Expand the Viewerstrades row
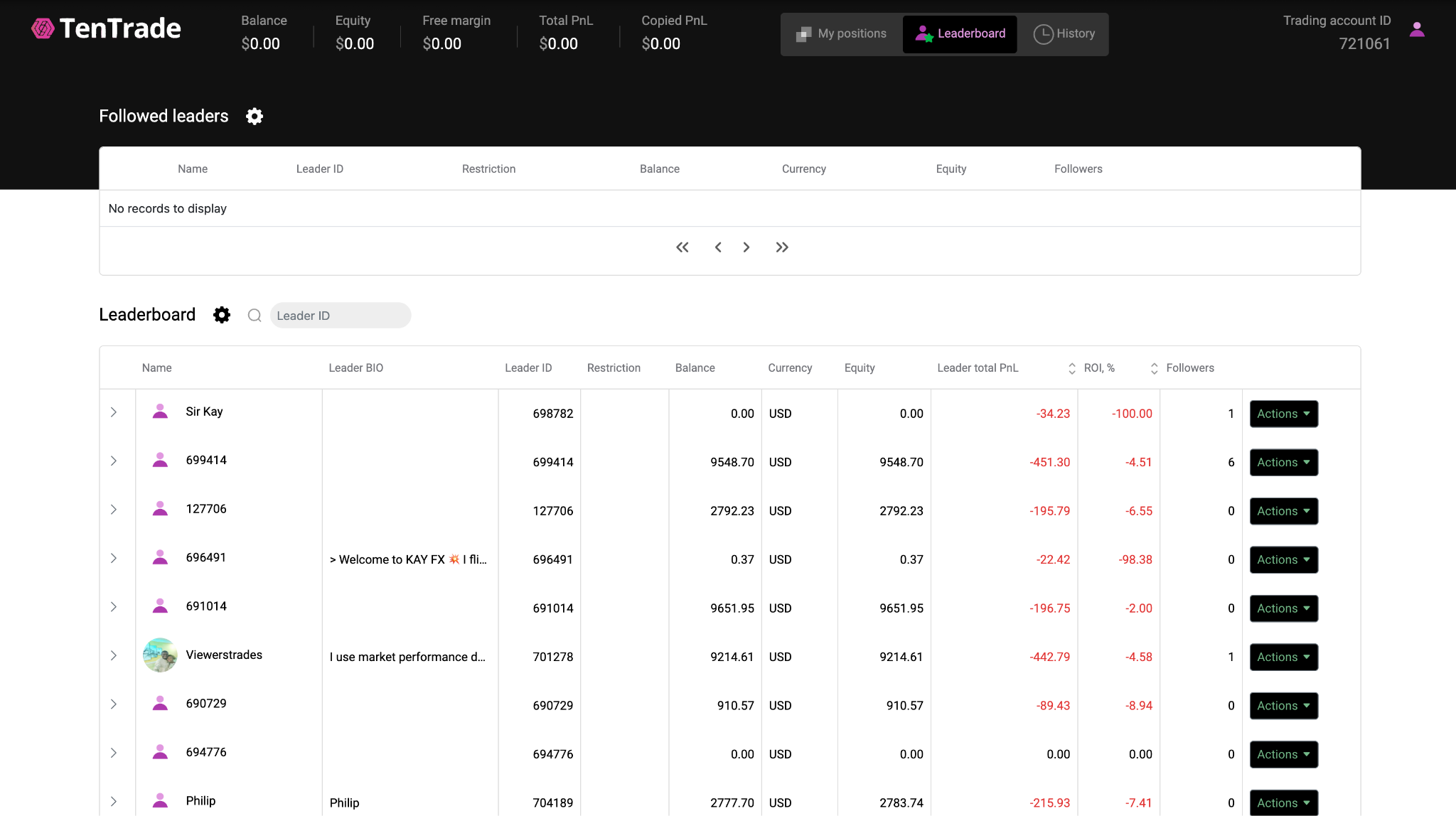This screenshot has height=816, width=1456. click(x=114, y=655)
